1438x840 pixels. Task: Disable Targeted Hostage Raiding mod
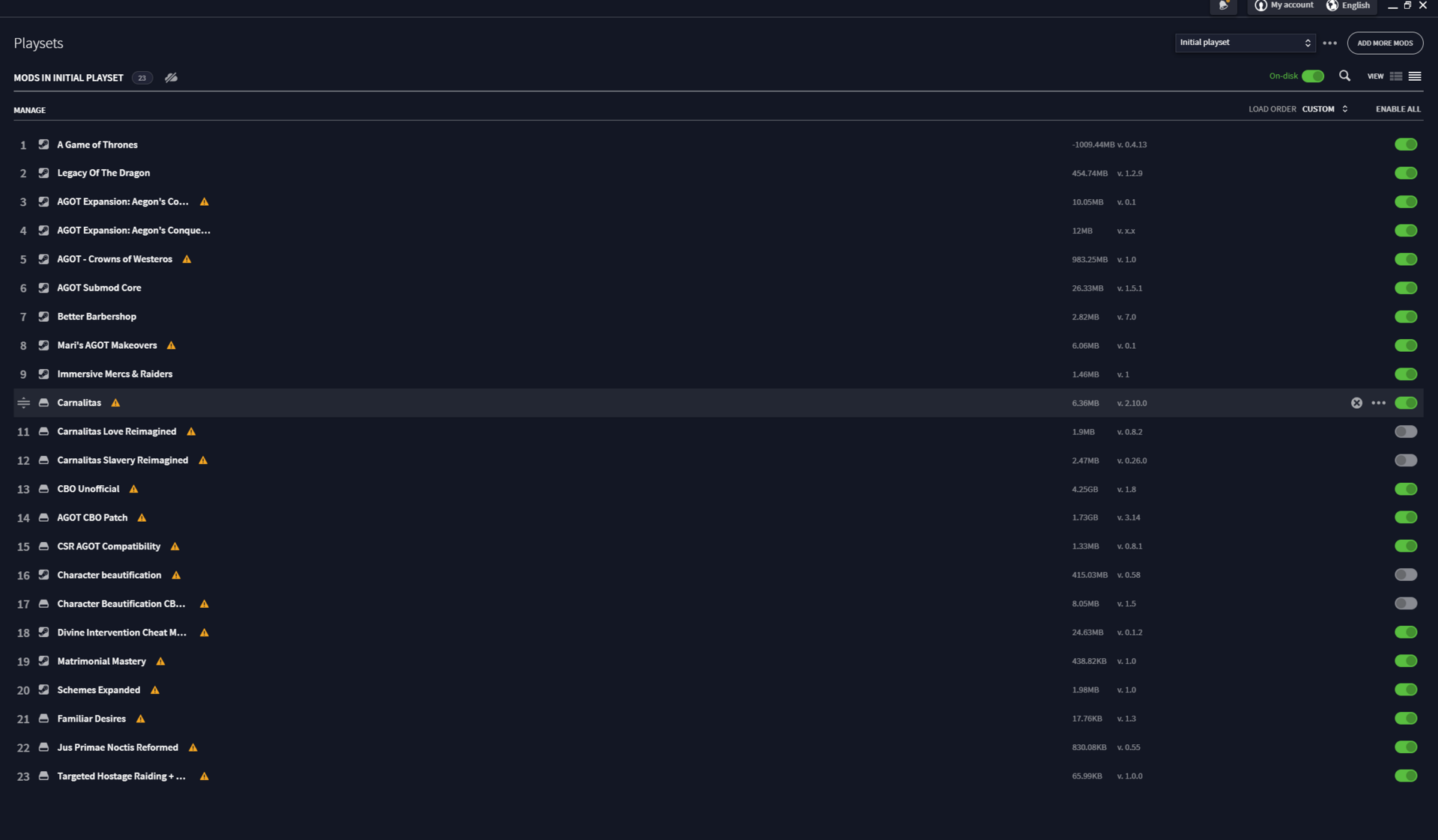1406,776
